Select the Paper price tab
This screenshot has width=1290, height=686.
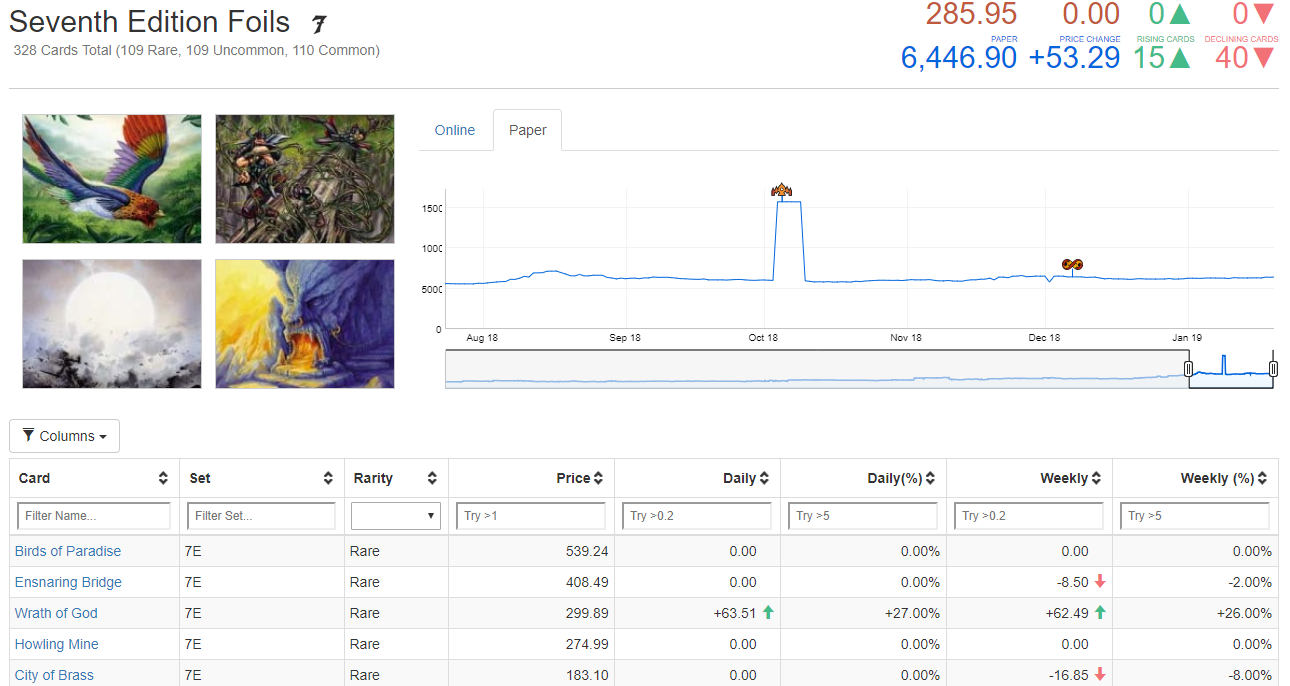tap(527, 130)
